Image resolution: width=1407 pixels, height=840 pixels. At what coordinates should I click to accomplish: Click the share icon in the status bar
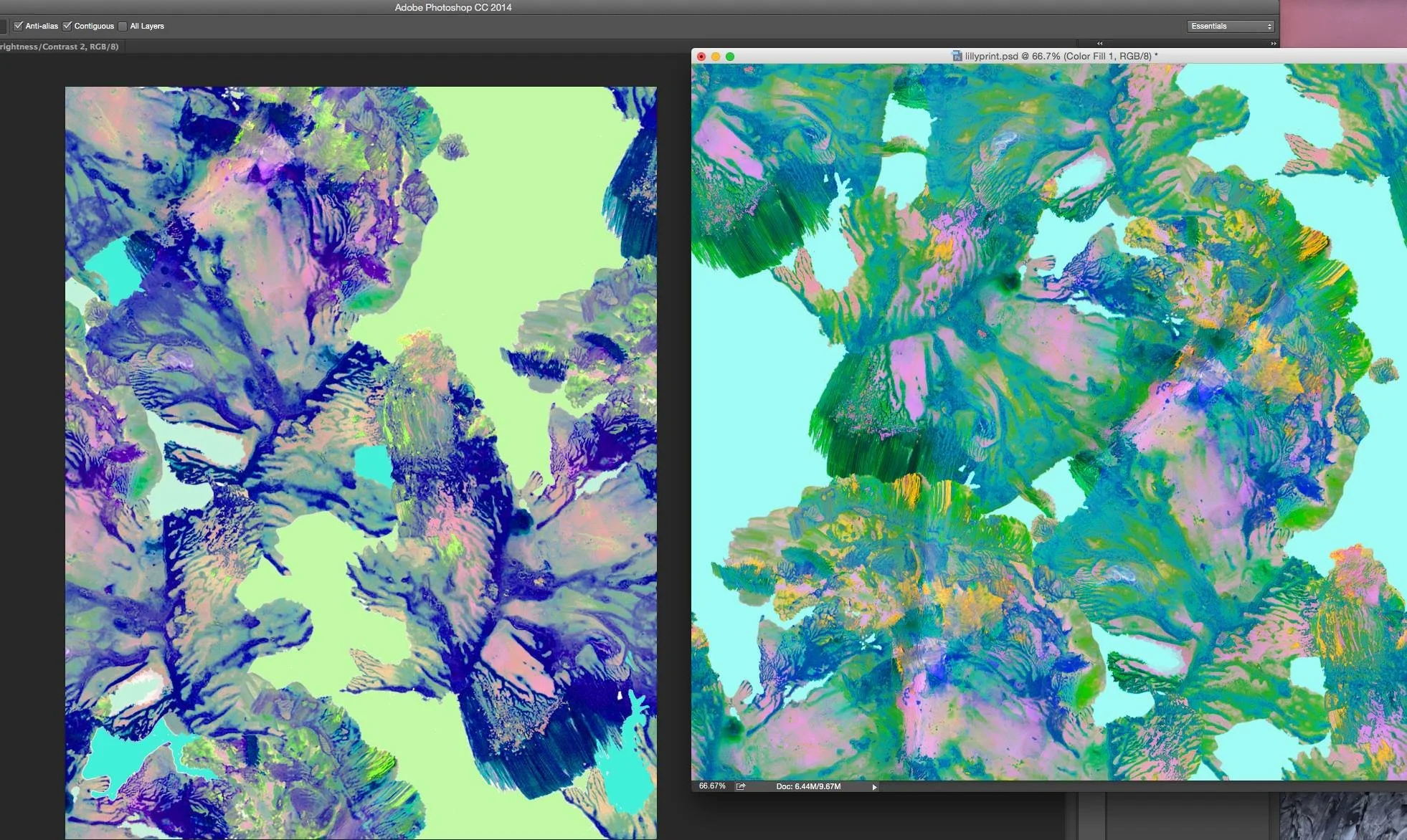(741, 786)
